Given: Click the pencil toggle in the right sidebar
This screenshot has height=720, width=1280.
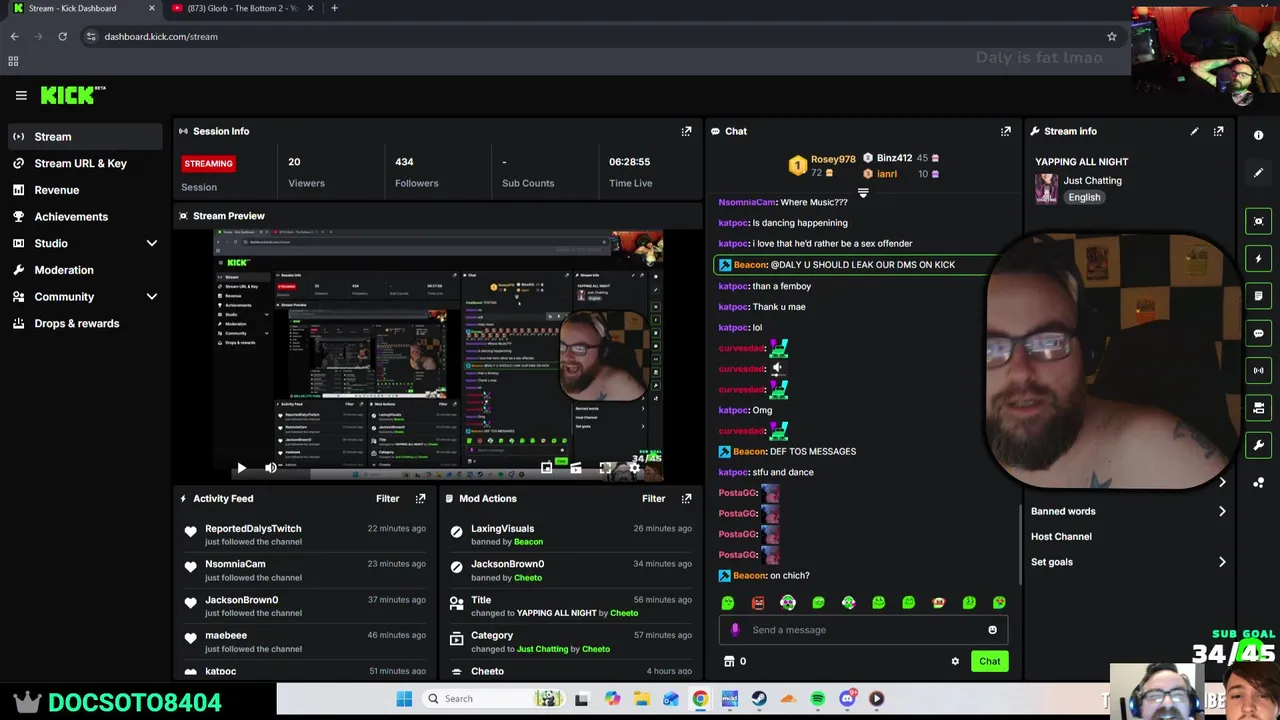Looking at the screenshot, I should point(1259,173).
